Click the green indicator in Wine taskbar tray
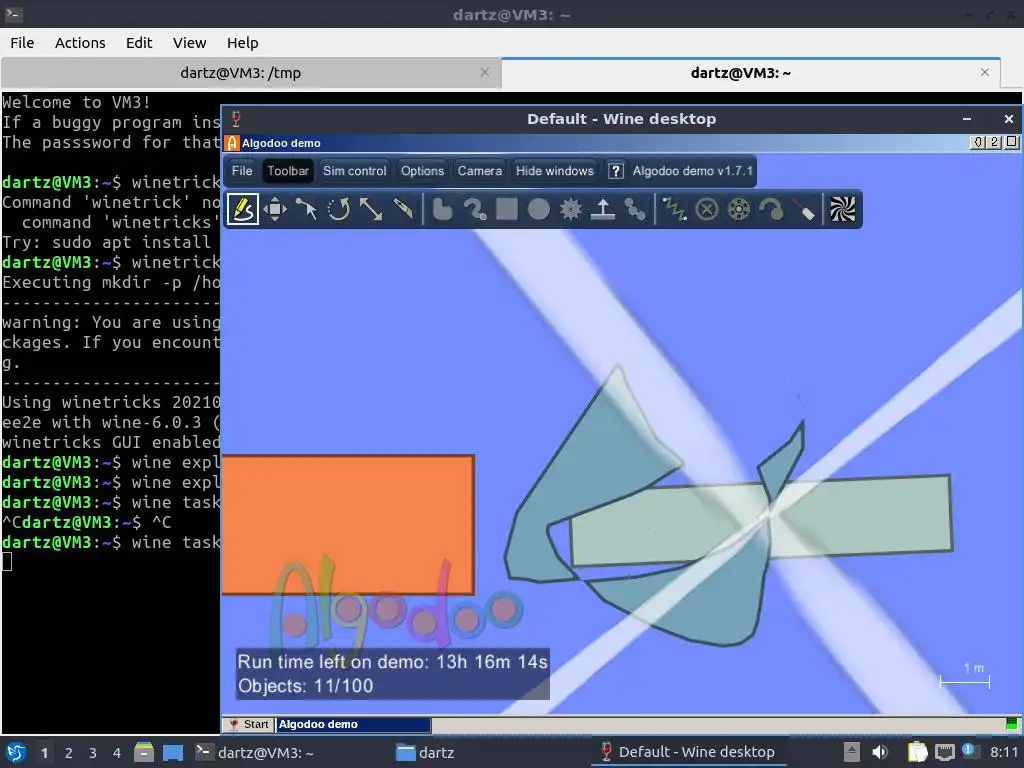 tap(1012, 724)
